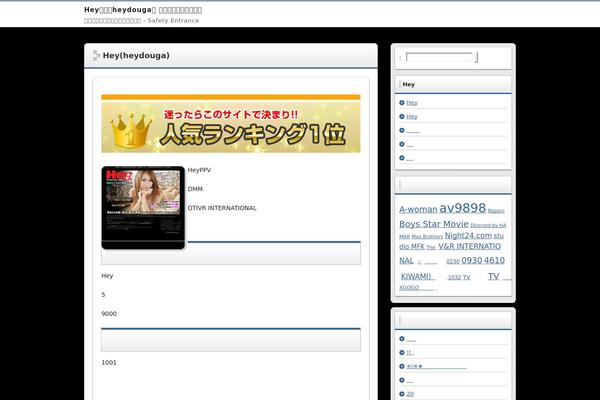Open the KIWAMI) tag link
600x400 pixels.
pos(416,276)
